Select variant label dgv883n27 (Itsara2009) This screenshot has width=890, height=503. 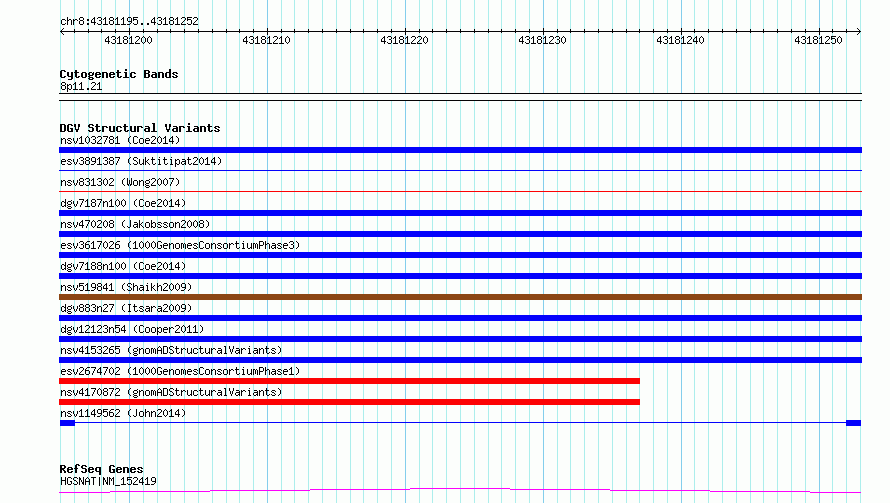pos(126,308)
